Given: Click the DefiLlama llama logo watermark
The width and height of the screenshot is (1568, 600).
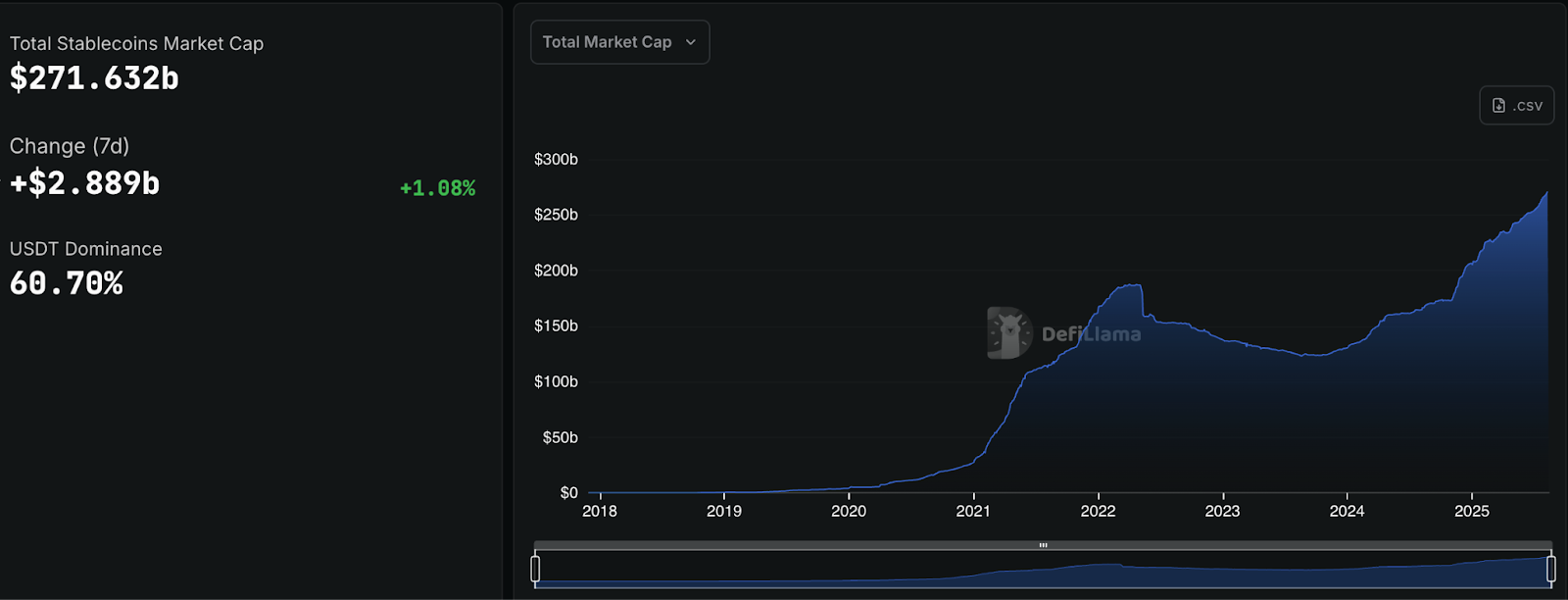Looking at the screenshot, I should pyautogui.click(x=1008, y=333).
